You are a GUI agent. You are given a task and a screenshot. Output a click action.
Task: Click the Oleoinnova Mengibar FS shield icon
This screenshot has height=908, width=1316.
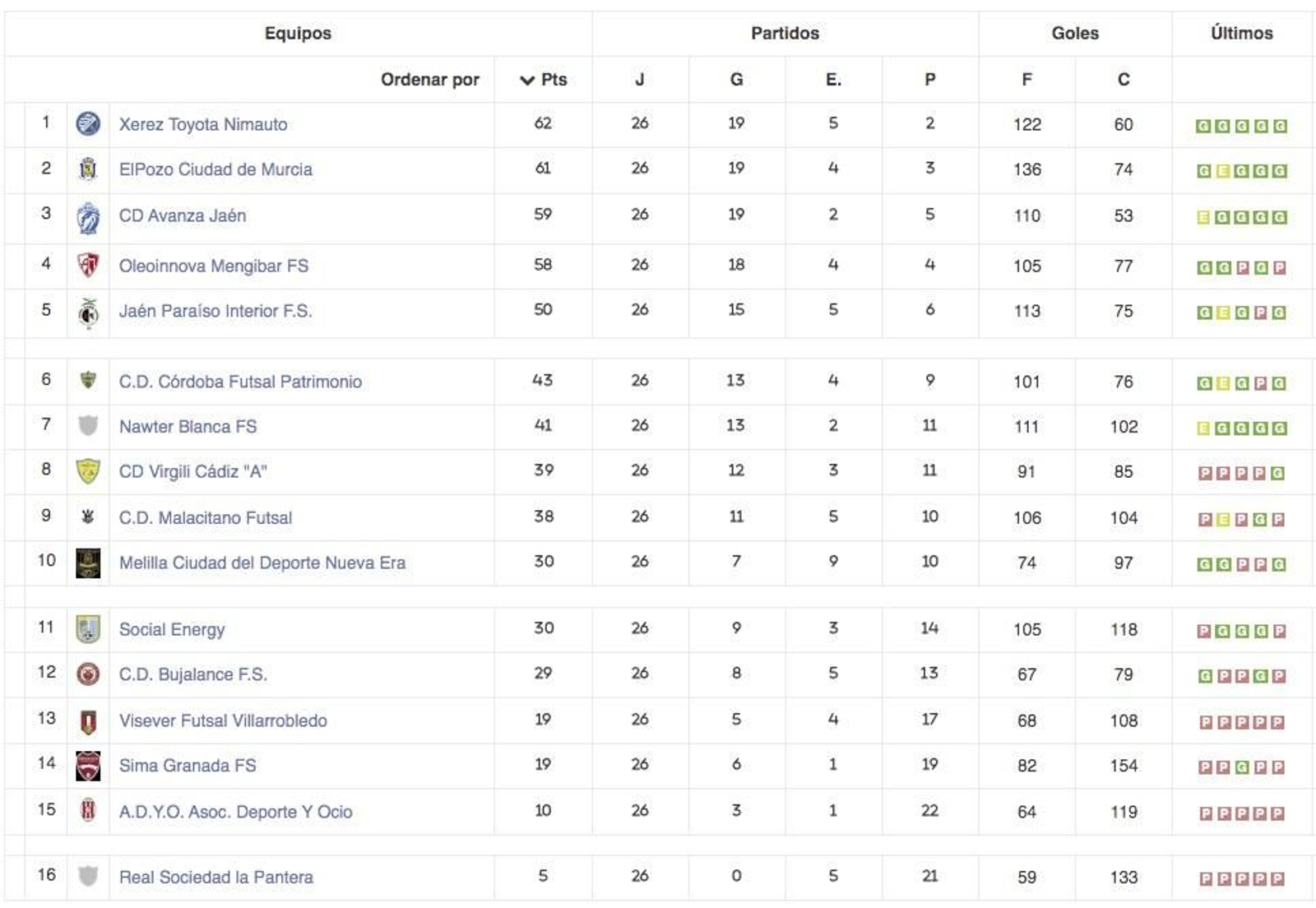pyautogui.click(x=88, y=265)
